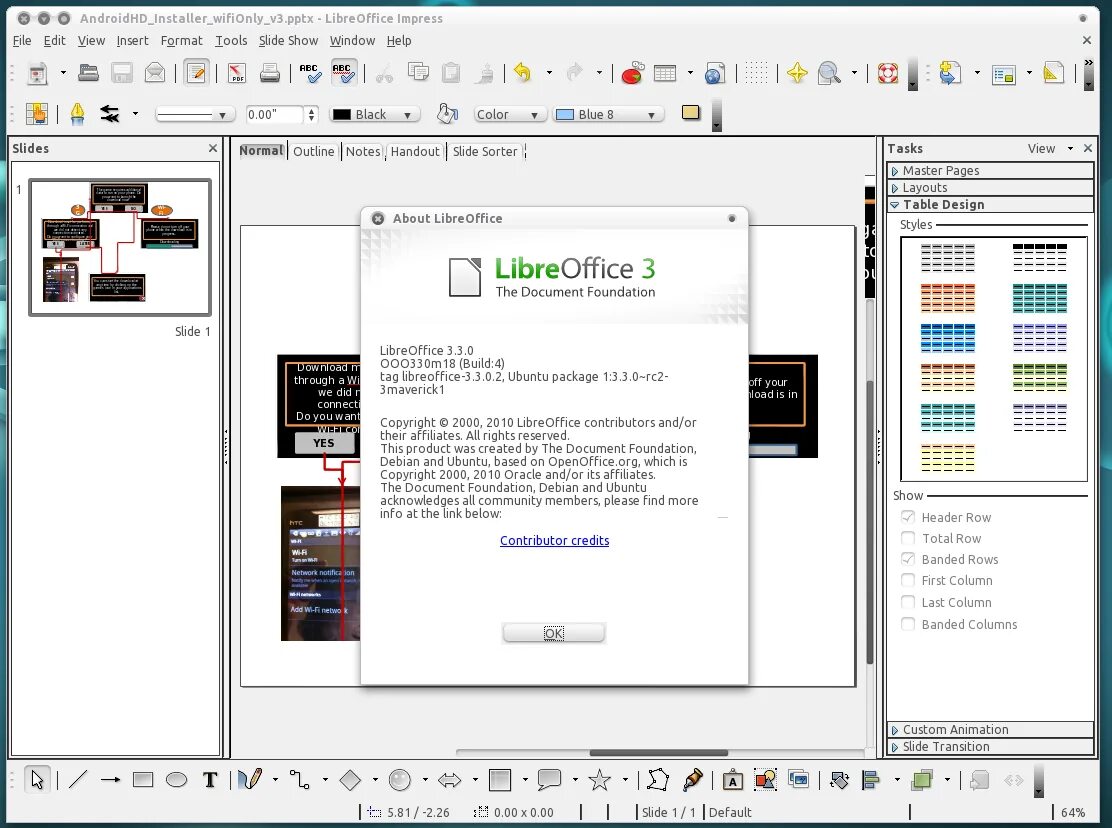
Task: Select the arrow Select tool
Action: [37, 781]
